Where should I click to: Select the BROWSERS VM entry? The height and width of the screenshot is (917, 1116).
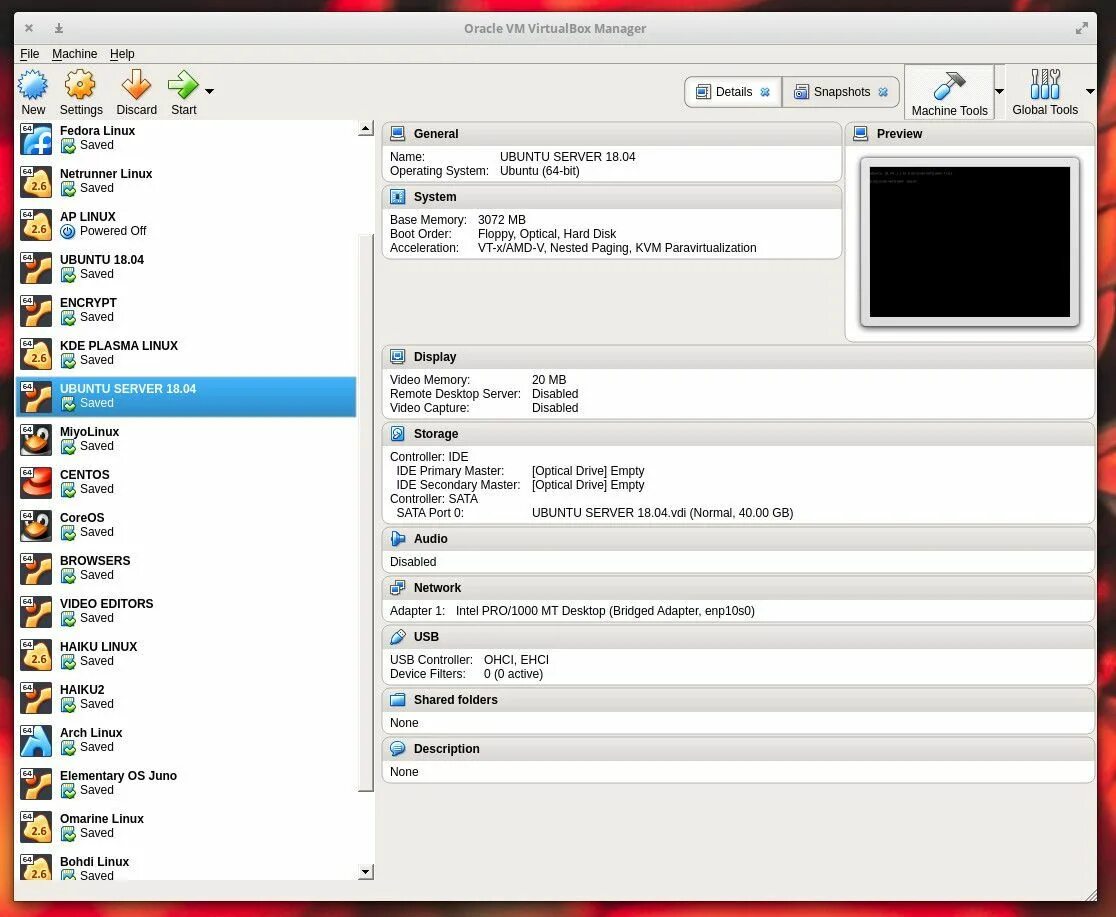tap(186, 568)
